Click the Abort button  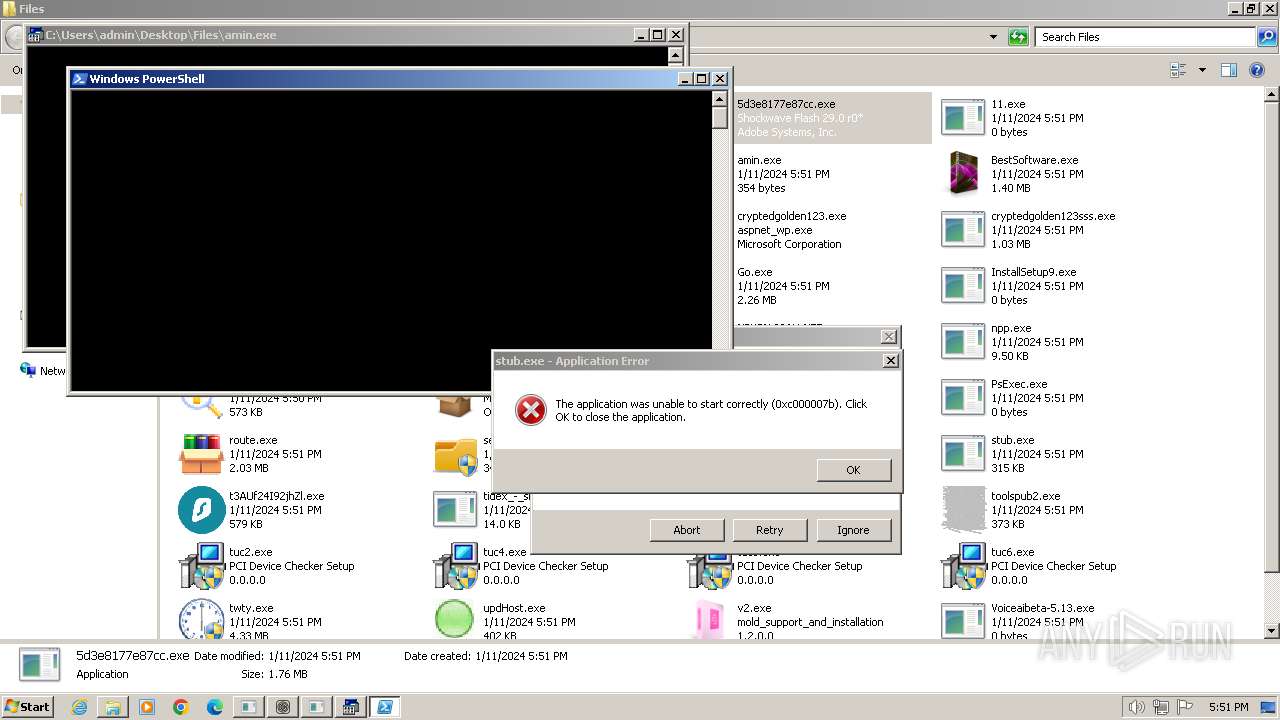tap(686, 530)
